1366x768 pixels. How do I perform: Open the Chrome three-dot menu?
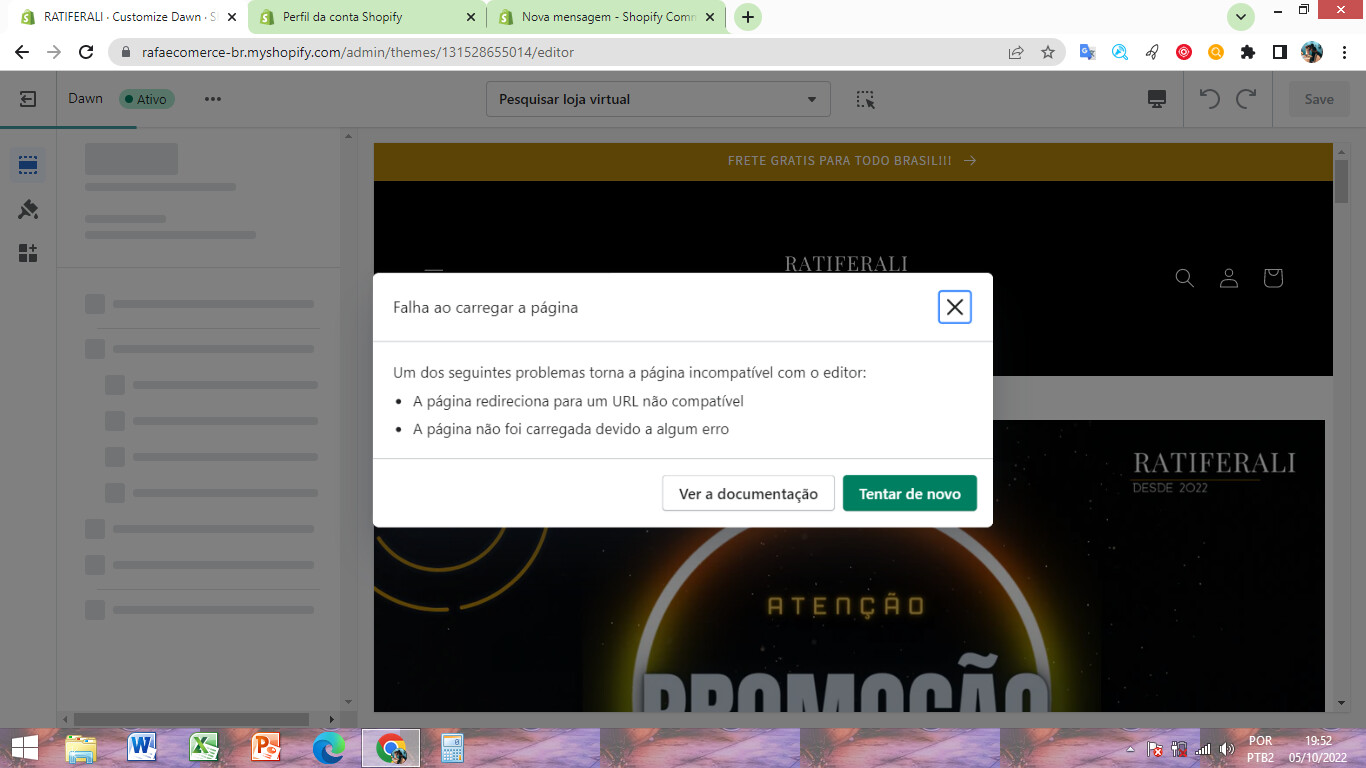click(1344, 52)
